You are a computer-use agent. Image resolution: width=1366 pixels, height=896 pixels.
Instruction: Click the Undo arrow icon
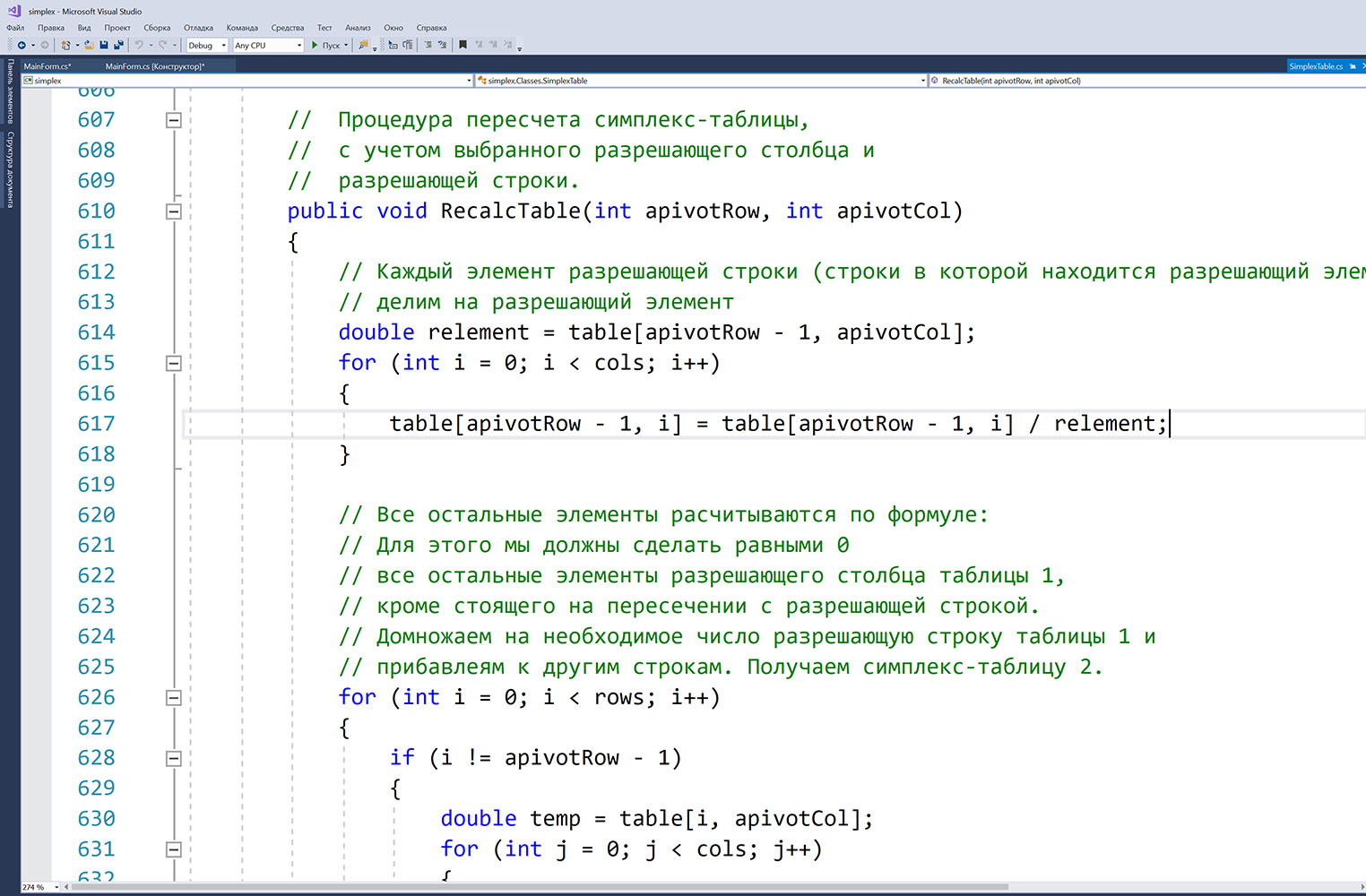139,45
